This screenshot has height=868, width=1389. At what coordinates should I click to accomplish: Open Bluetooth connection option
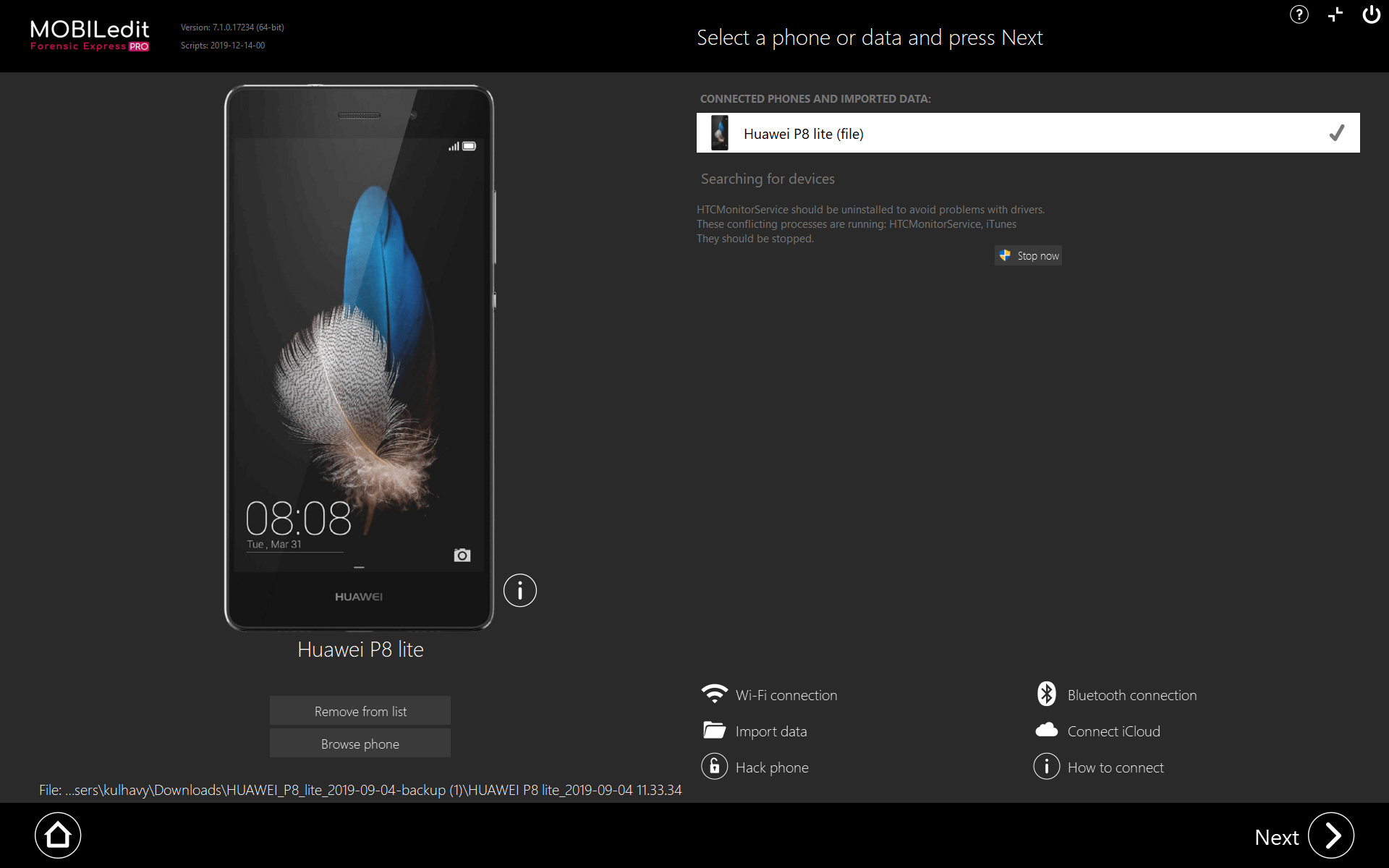click(1131, 695)
